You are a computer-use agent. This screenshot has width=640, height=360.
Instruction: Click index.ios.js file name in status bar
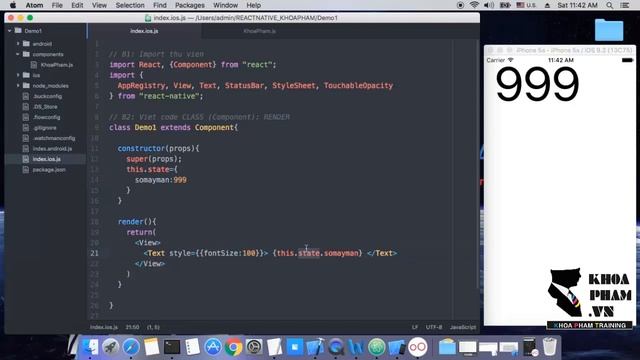(x=104, y=327)
